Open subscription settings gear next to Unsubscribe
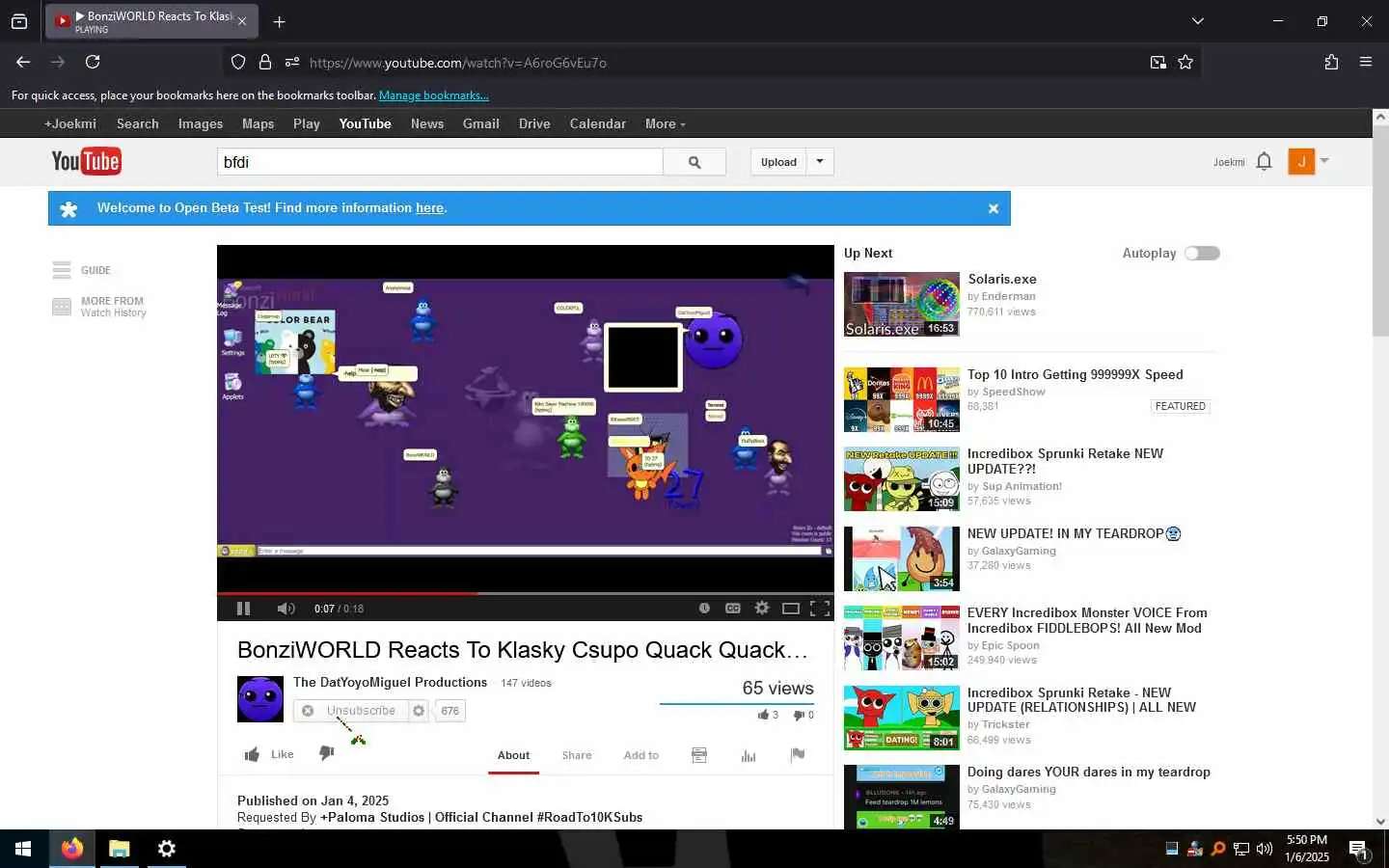This screenshot has width=1389, height=868. tap(419, 711)
